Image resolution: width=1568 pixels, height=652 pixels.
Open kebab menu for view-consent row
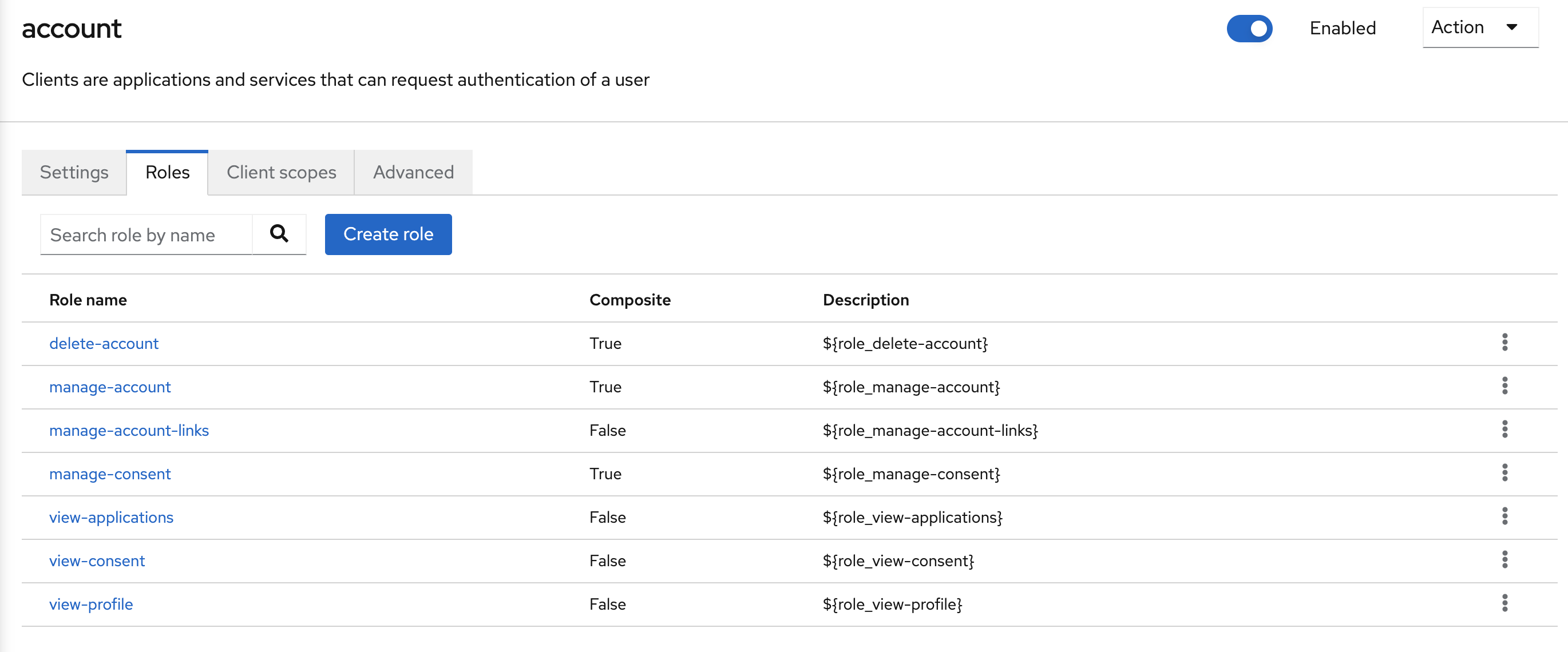(1504, 559)
